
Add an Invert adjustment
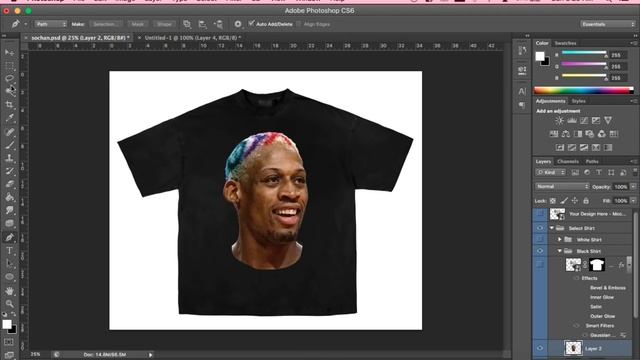tap(560, 147)
